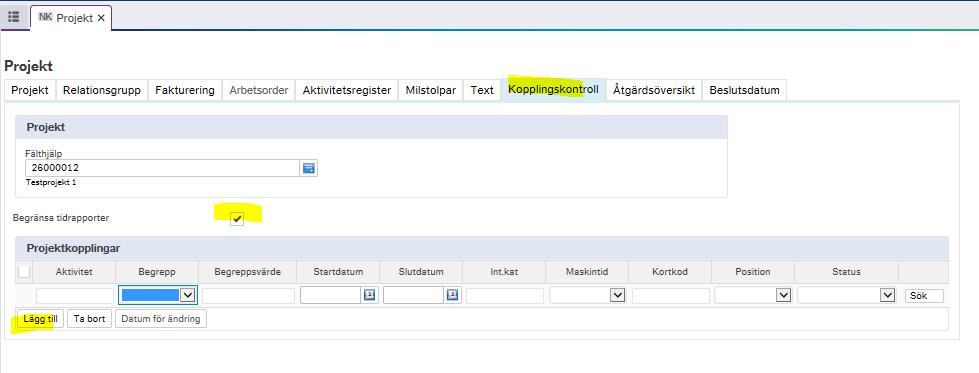This screenshot has width=979, height=373.
Task: Open the Arbetsorder tab
Action: point(258,90)
